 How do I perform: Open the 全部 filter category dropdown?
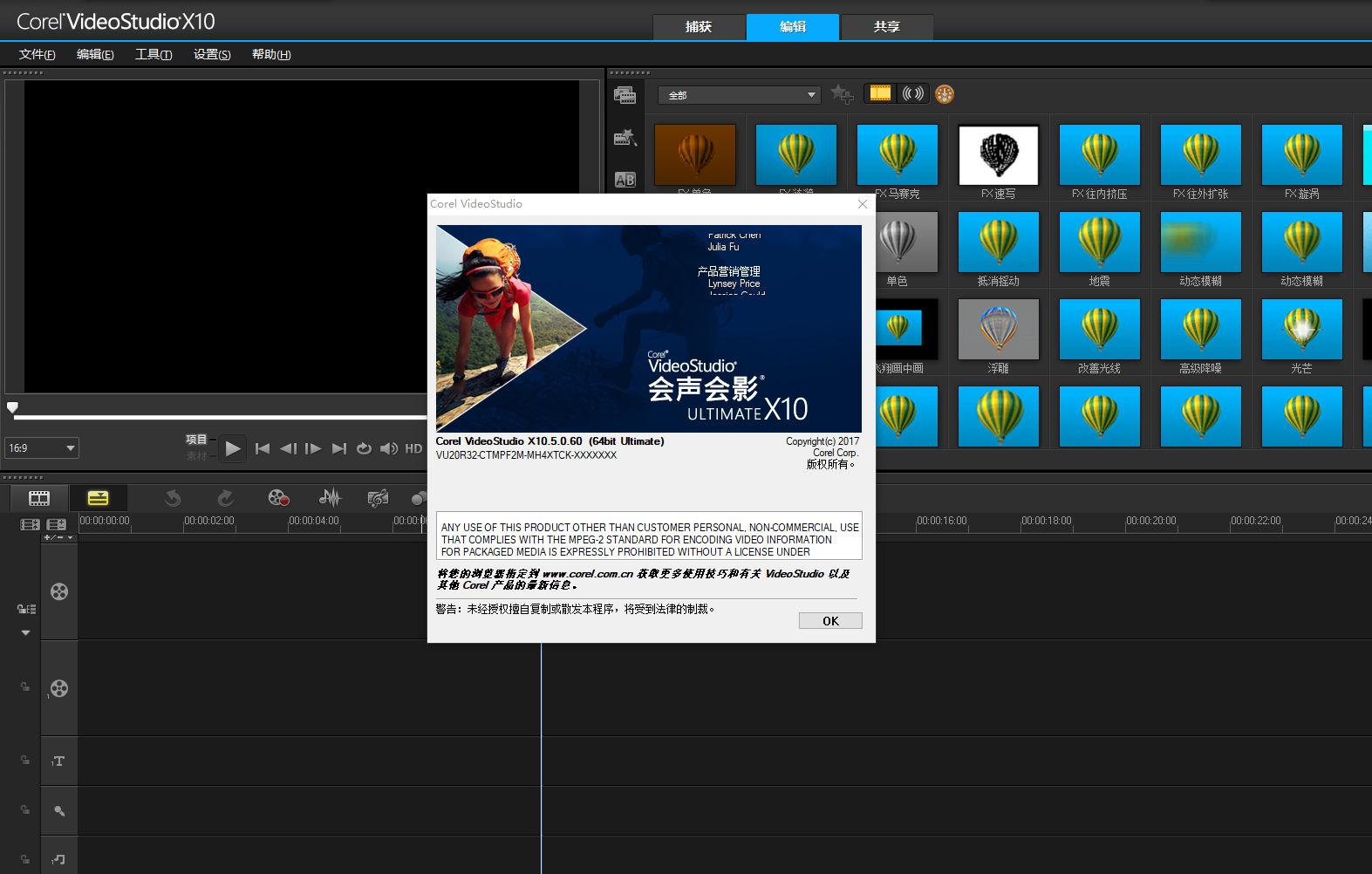(x=740, y=95)
